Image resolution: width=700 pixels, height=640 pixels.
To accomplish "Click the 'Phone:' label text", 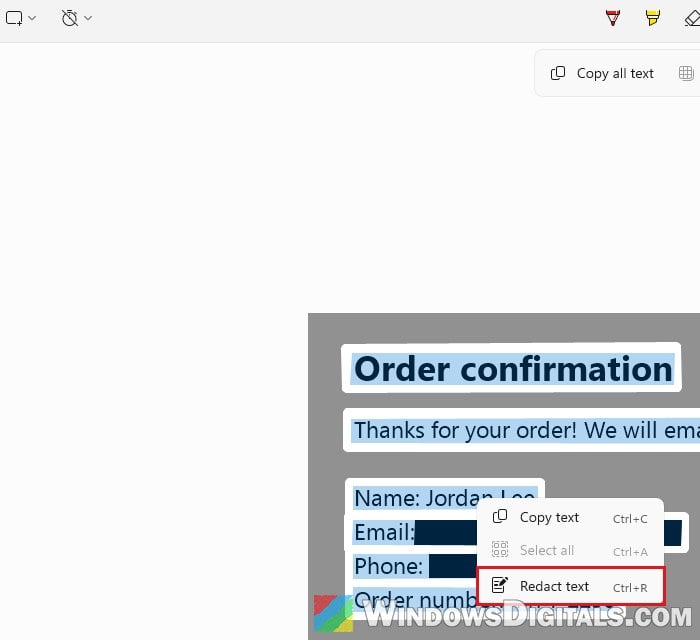I will point(388,566).
